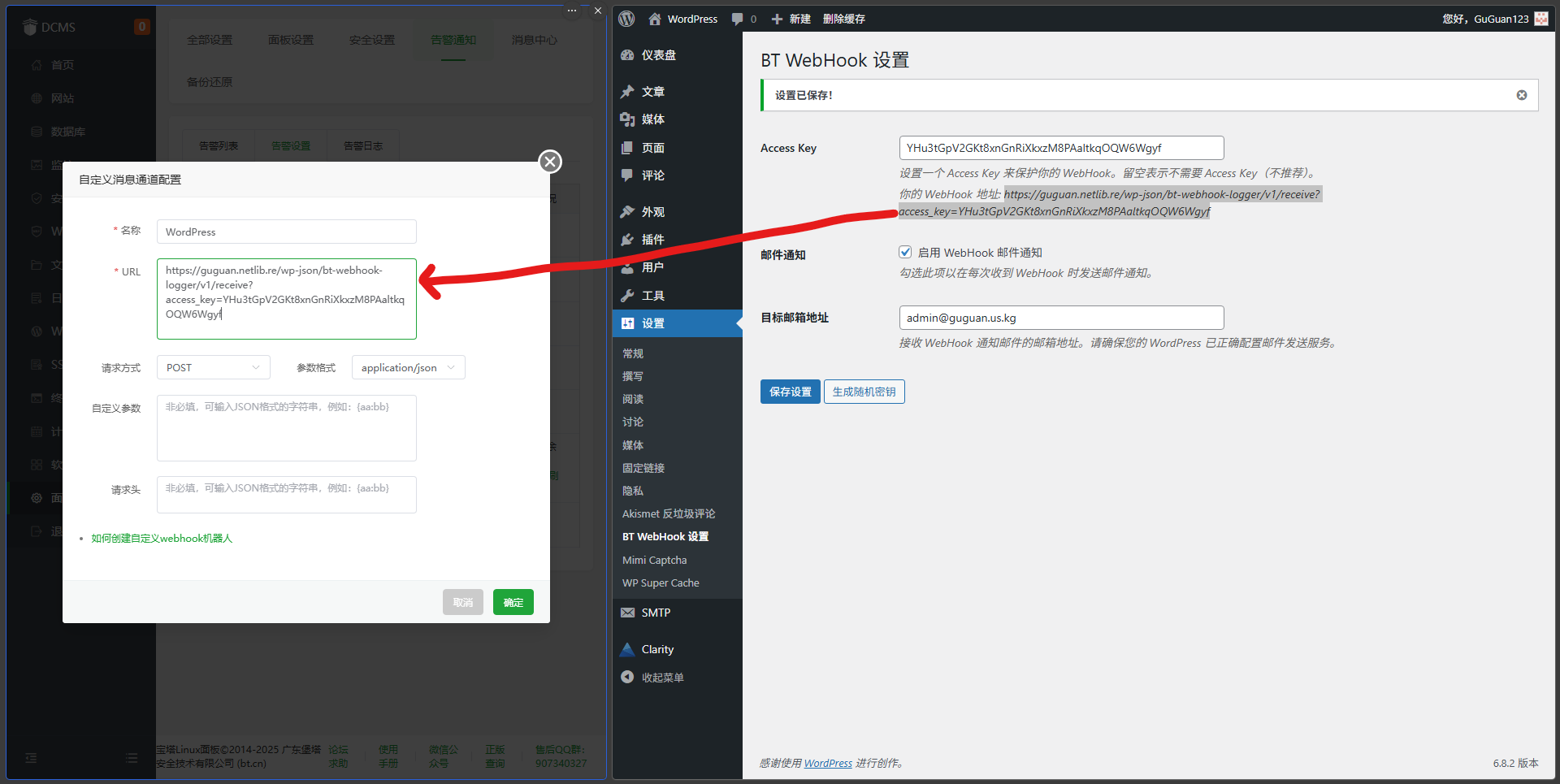Dismiss the 设置已保存 notice
1560x784 pixels.
tap(1521, 95)
